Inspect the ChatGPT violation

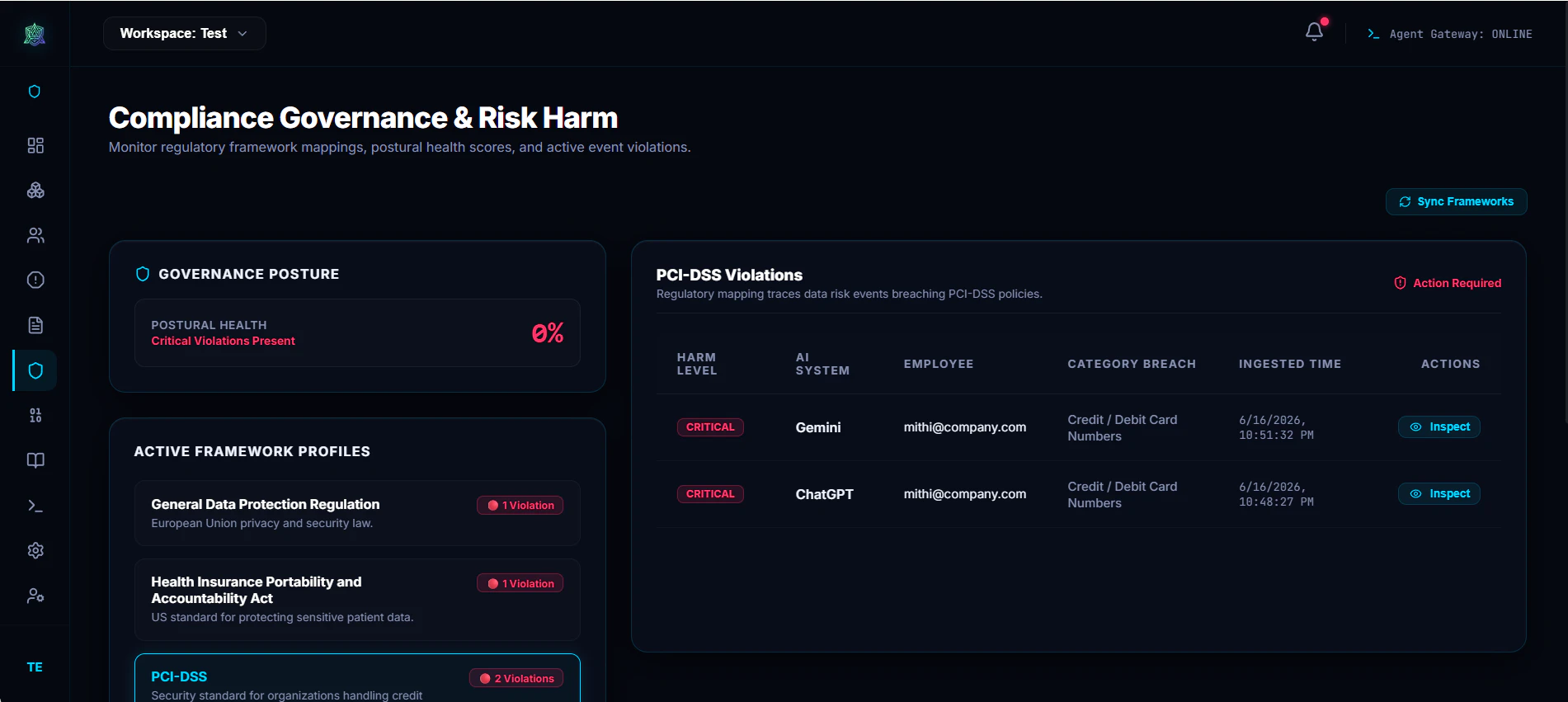click(1439, 493)
